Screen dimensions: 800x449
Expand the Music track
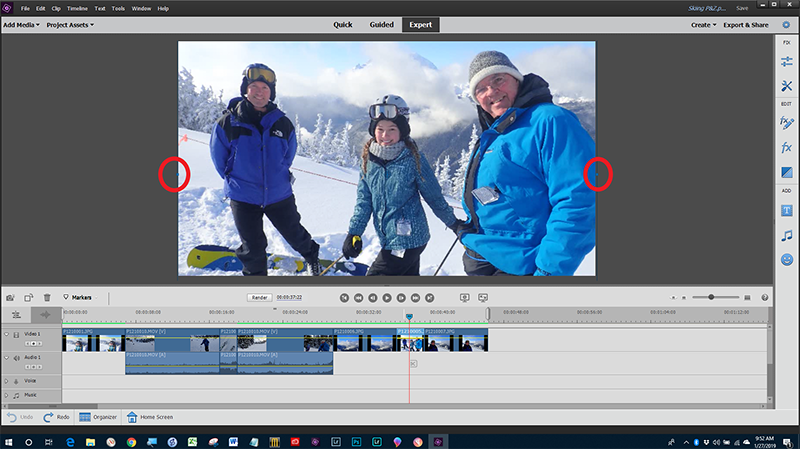coord(7,395)
